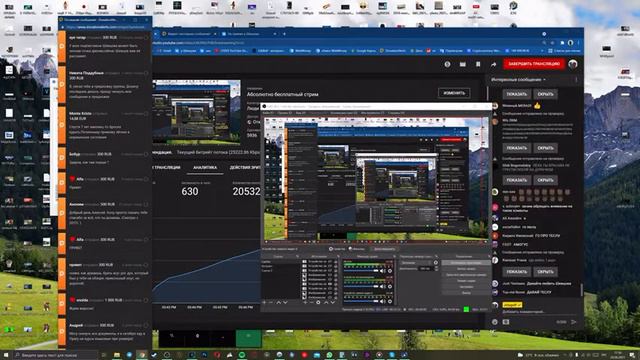Mute the middle audio mixer channel in OBS
The height and width of the screenshot is (360, 640).
[382, 287]
